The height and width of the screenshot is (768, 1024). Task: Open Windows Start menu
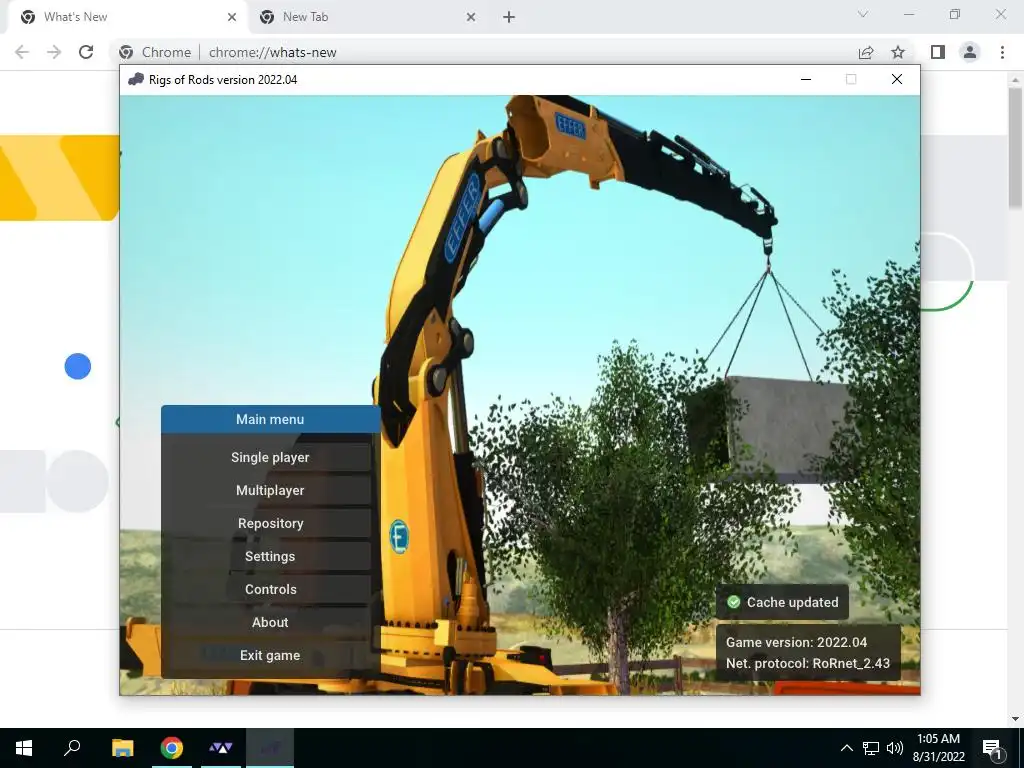[24, 748]
